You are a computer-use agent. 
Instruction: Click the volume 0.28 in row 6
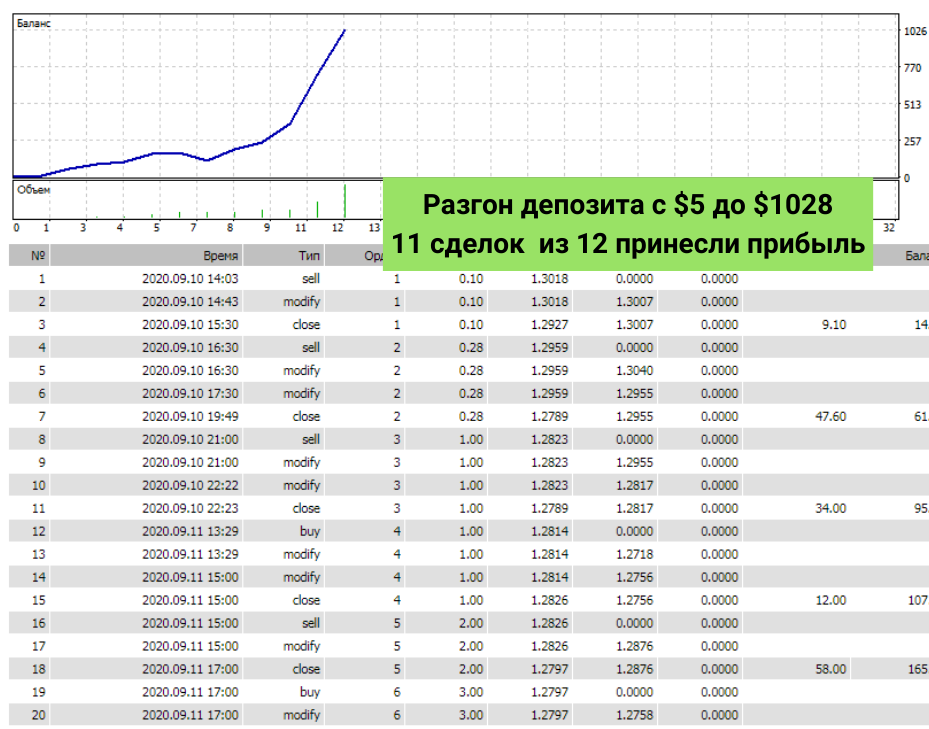(x=471, y=394)
